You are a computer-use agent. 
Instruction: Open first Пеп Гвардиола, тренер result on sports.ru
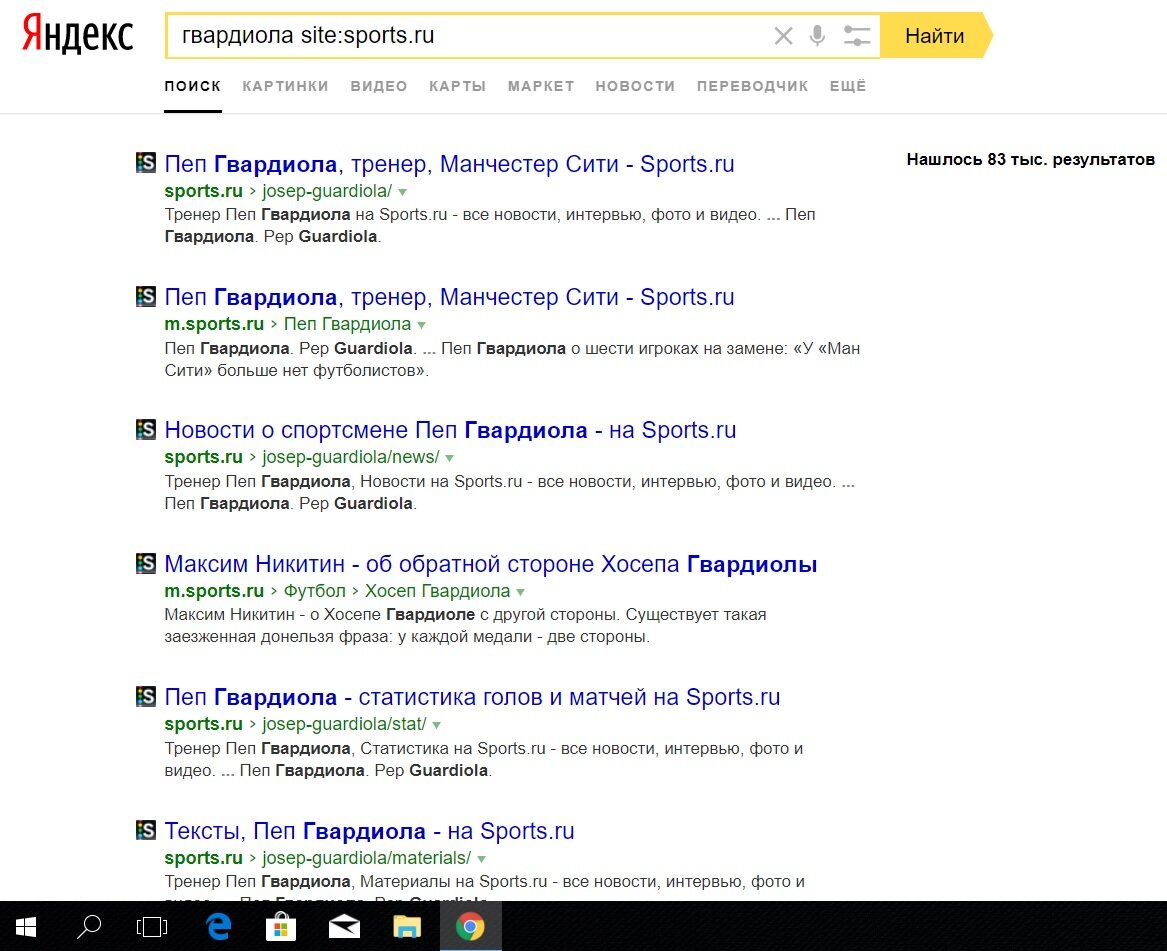pyautogui.click(x=449, y=164)
